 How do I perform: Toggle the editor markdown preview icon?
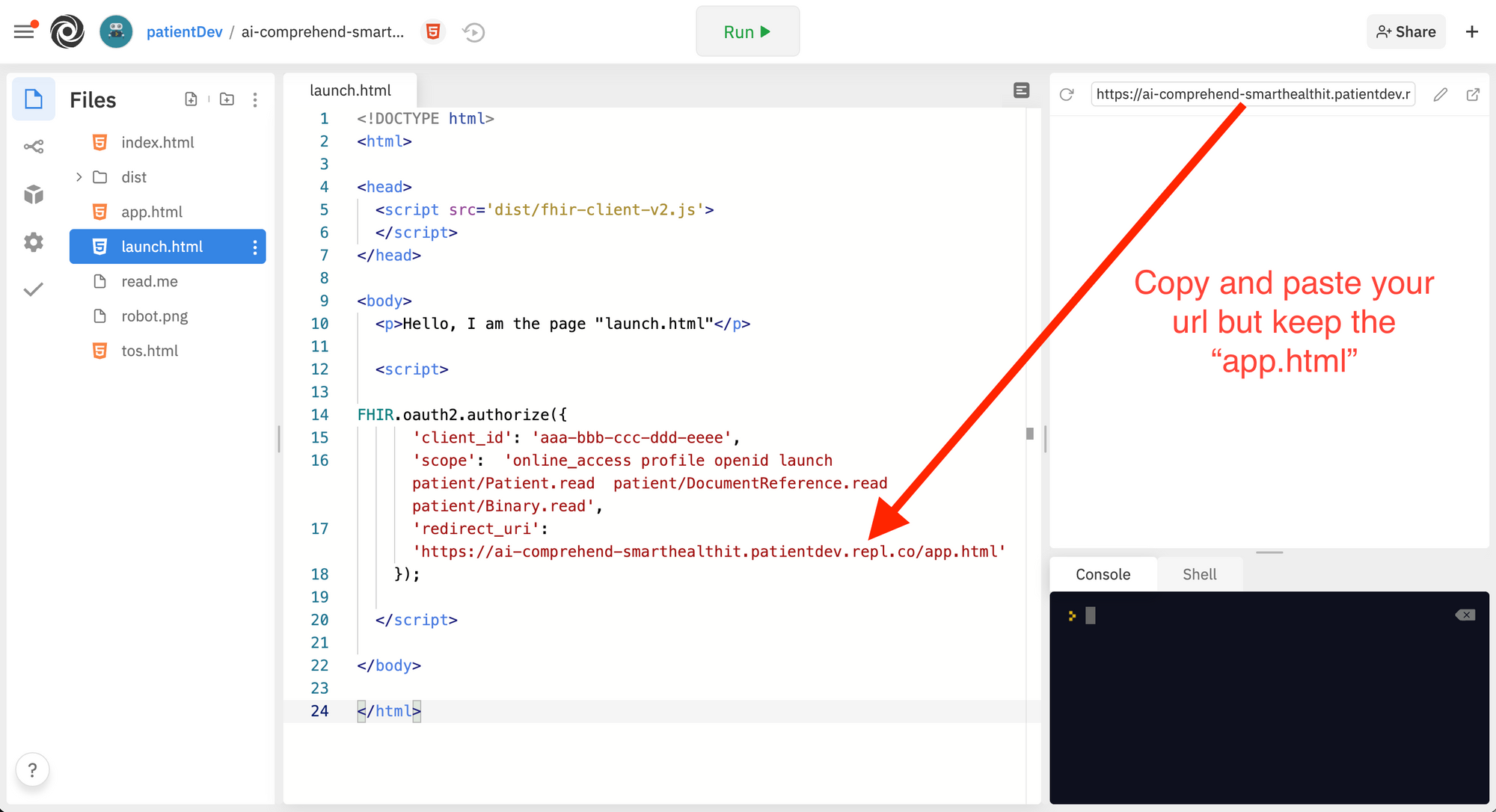coord(1022,90)
